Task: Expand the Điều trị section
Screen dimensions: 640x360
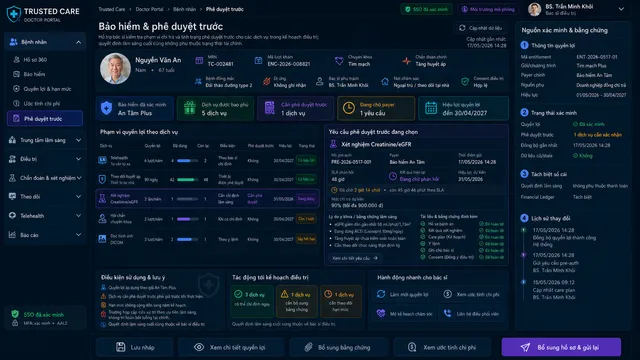Action: [x=45, y=159]
